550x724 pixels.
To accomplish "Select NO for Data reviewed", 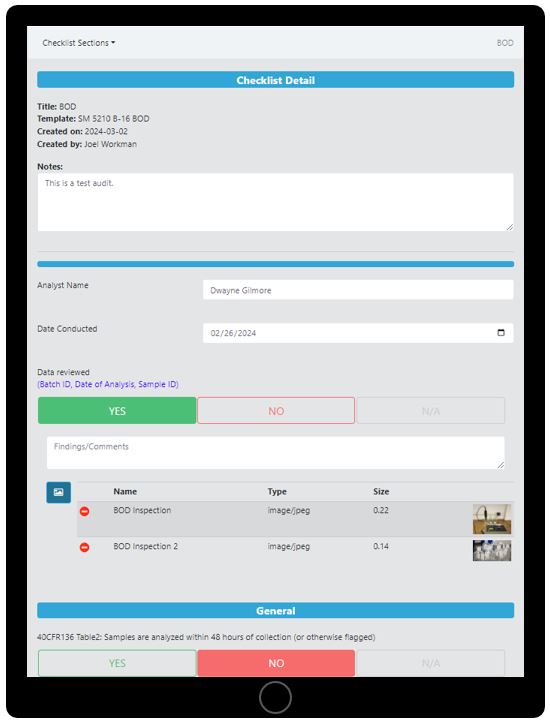I will [x=276, y=410].
